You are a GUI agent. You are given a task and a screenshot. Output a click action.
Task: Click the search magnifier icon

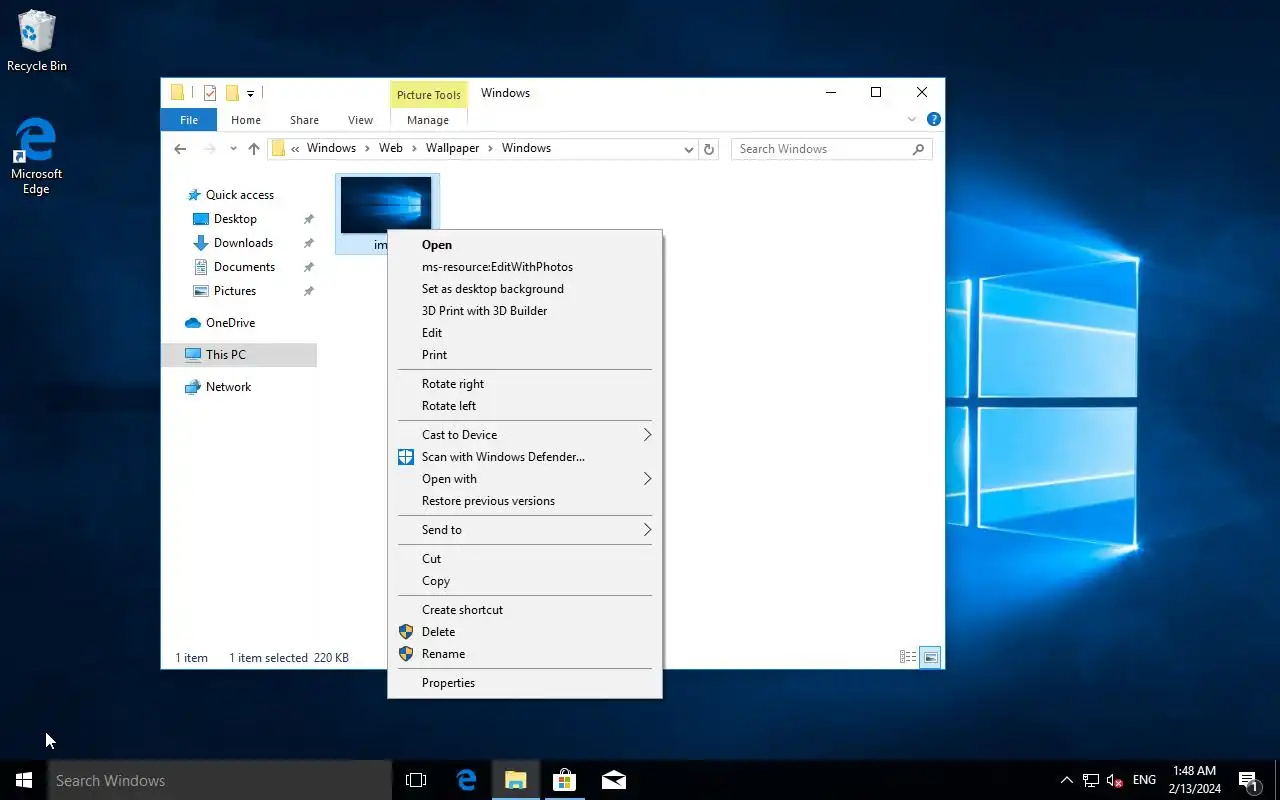918,149
